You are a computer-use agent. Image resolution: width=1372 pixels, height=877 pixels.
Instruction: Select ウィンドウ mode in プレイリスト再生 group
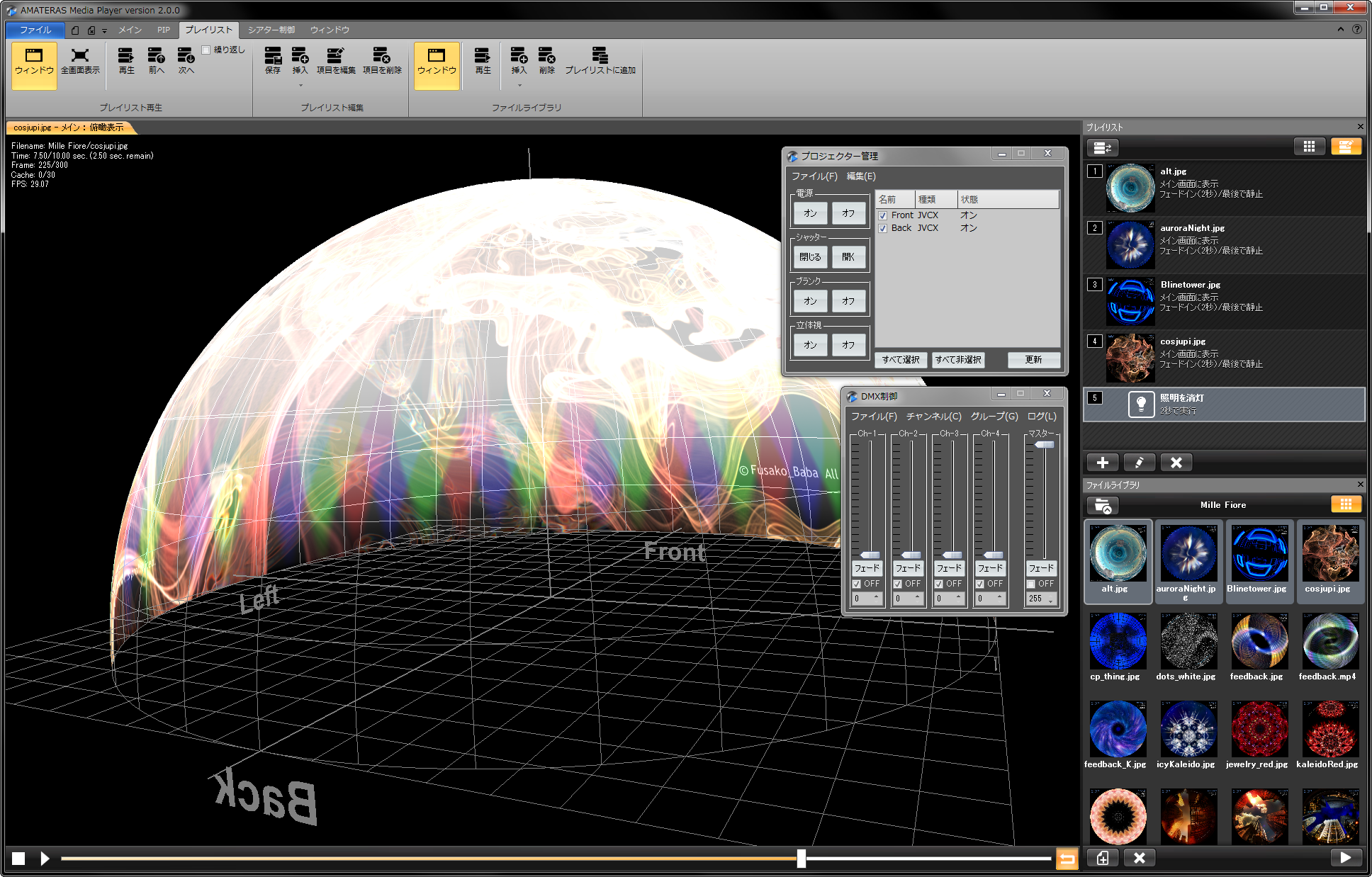[x=34, y=65]
